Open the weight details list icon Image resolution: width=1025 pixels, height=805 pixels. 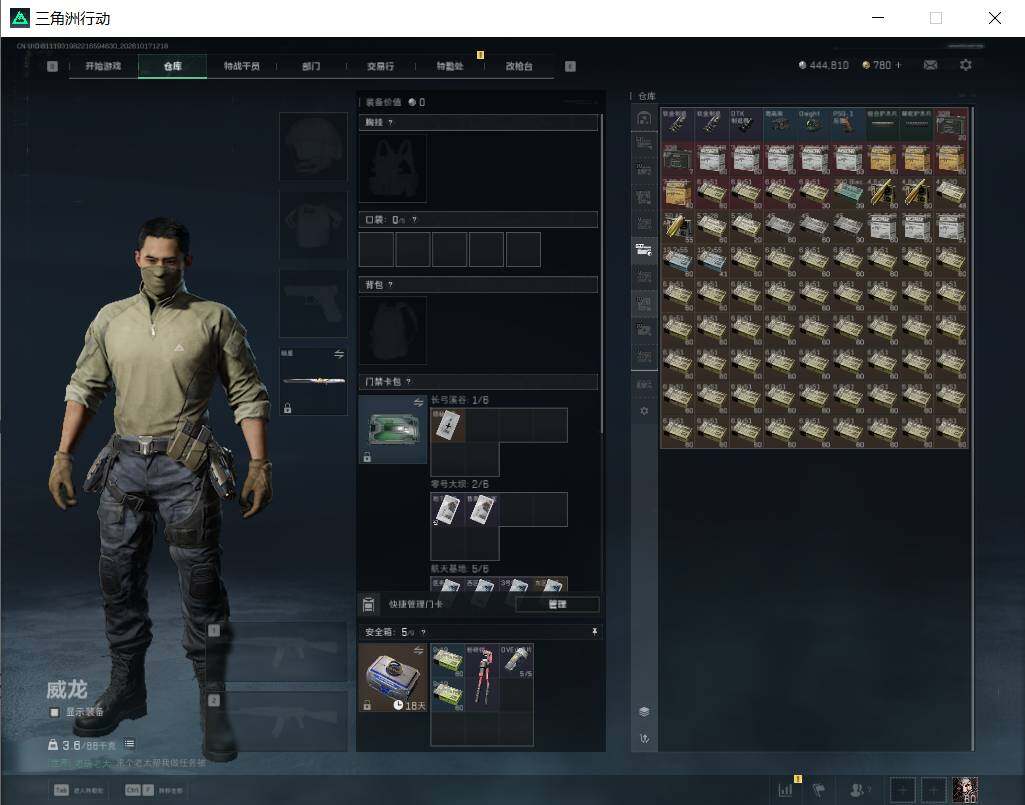129,744
